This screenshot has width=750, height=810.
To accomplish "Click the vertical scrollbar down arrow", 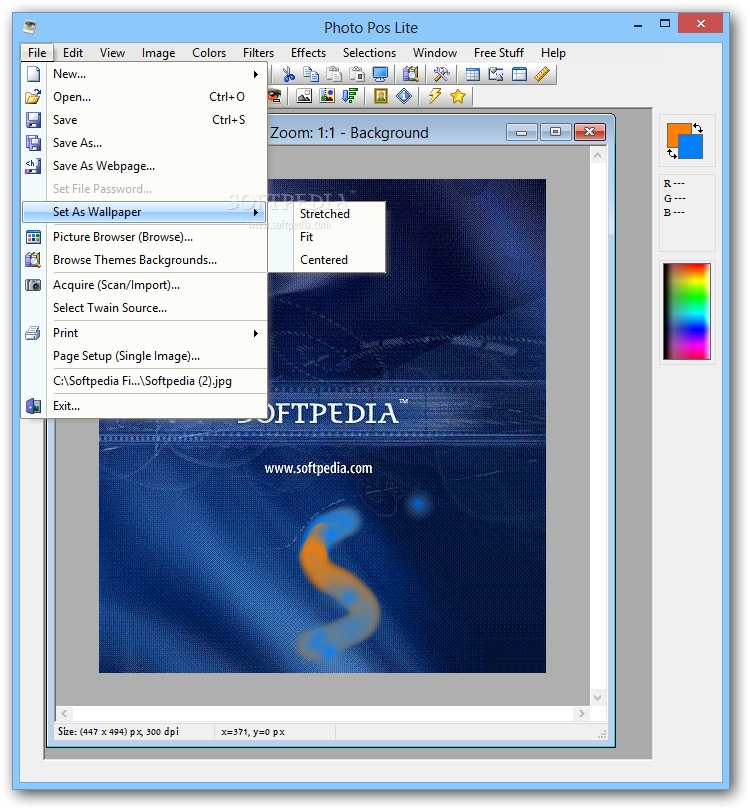I will 598,697.
